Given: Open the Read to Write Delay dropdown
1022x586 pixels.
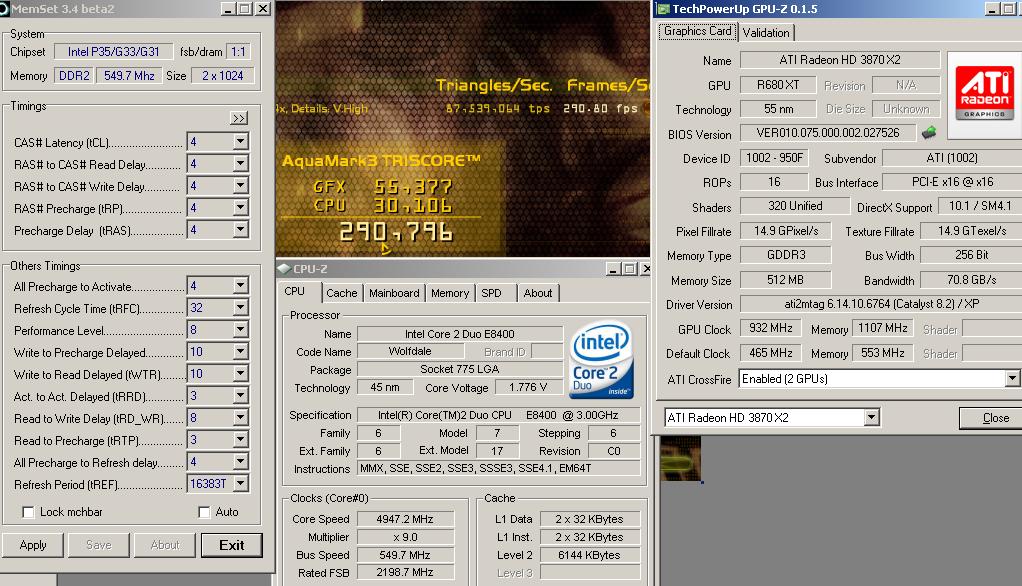Looking at the screenshot, I should pyautogui.click(x=241, y=418).
